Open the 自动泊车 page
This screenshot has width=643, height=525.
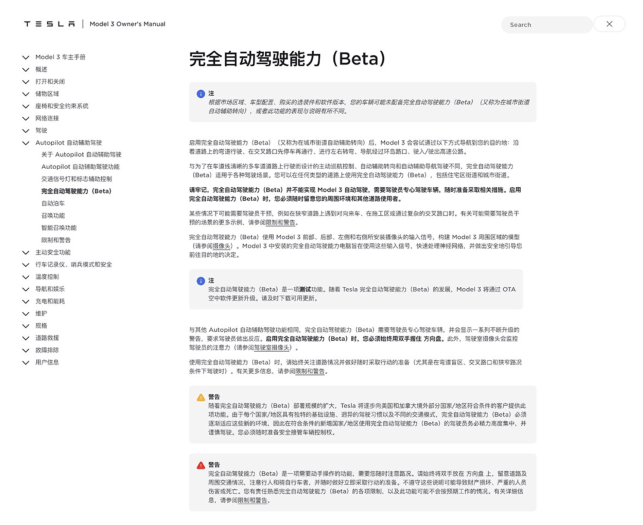click(x=53, y=203)
